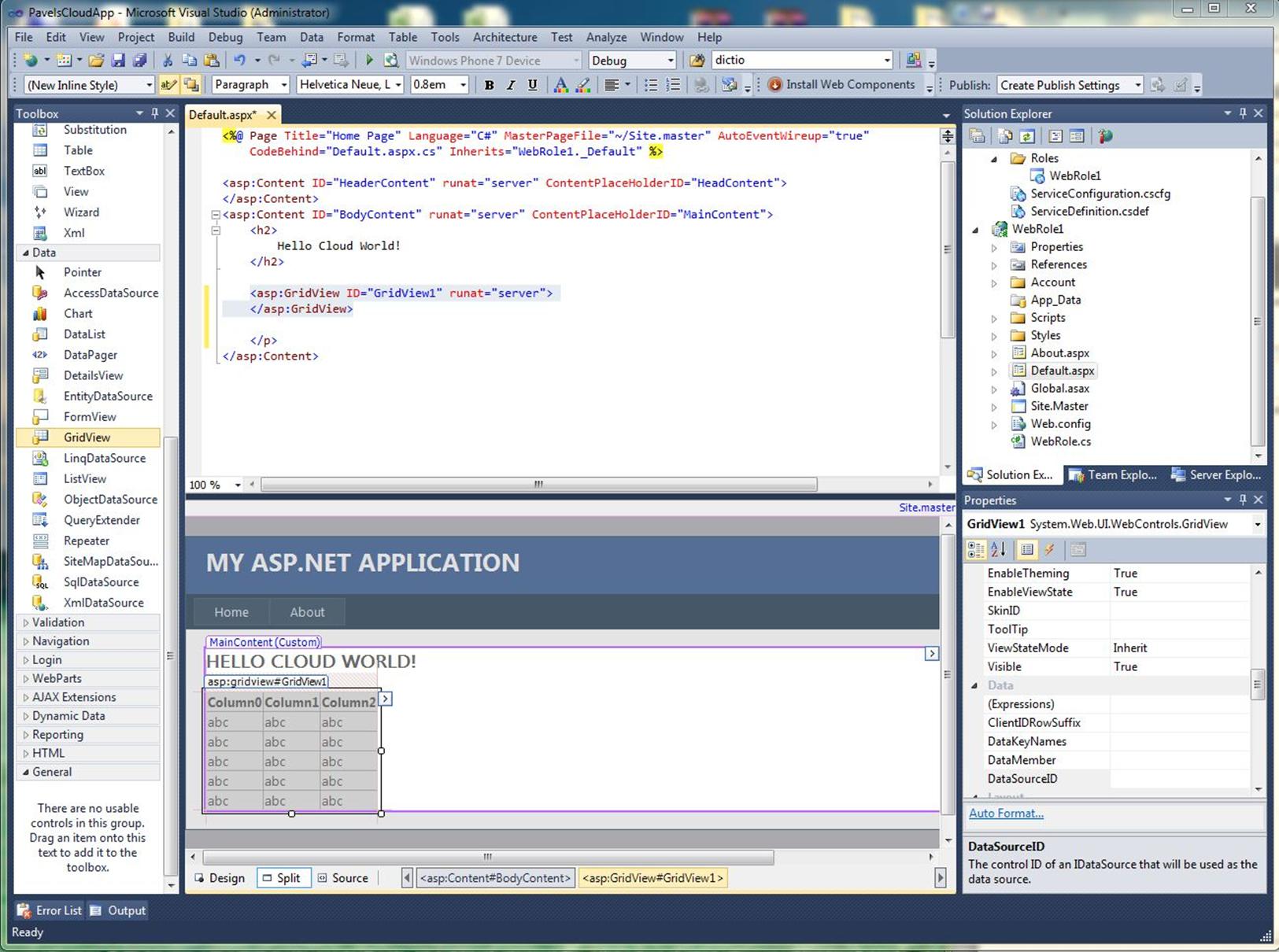The height and width of the screenshot is (952, 1279).
Task: Open the GridView smart tag arrow
Action: [385, 699]
